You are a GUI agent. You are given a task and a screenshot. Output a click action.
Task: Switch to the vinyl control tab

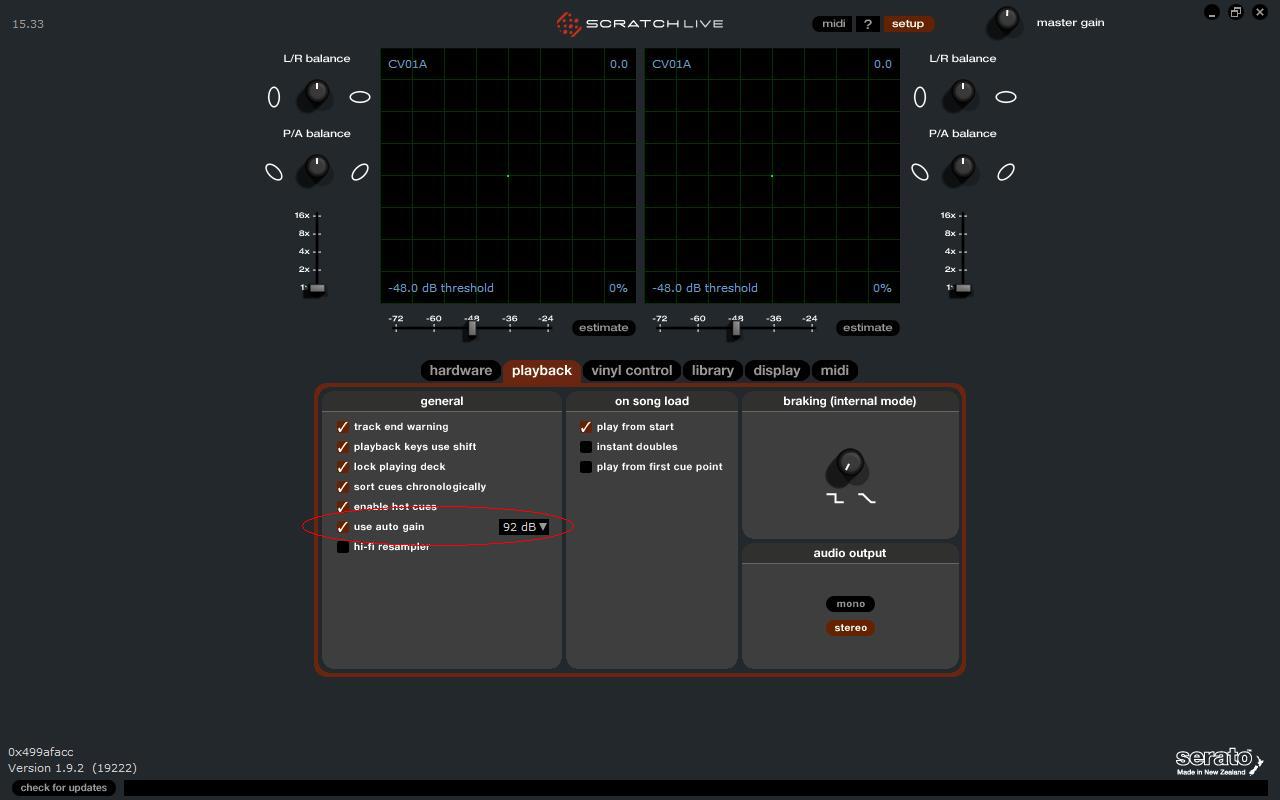(631, 370)
